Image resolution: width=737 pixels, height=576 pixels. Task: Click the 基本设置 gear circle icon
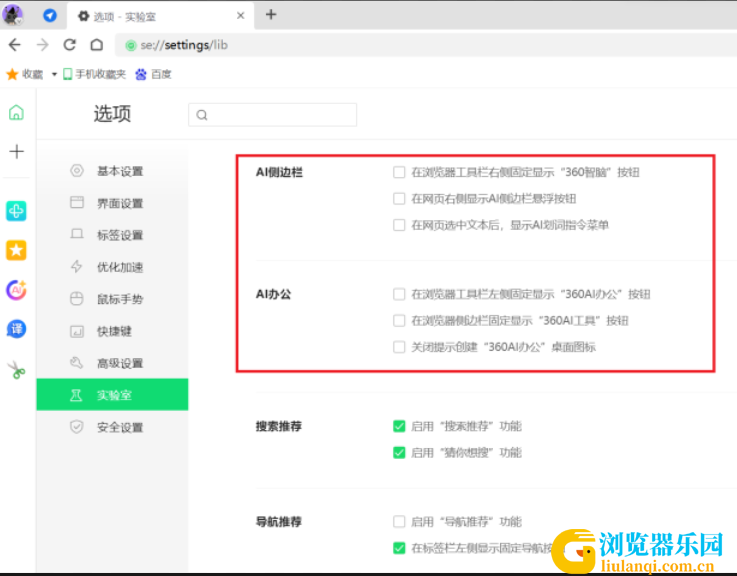77,170
